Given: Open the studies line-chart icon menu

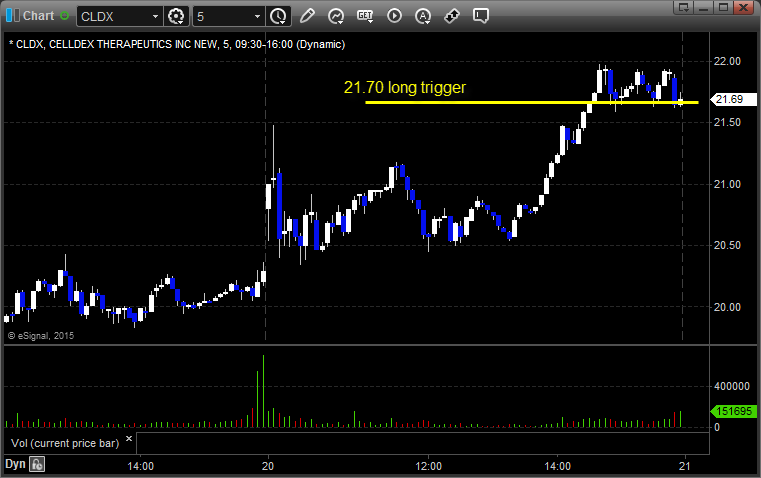Looking at the screenshot, I should (336, 16).
